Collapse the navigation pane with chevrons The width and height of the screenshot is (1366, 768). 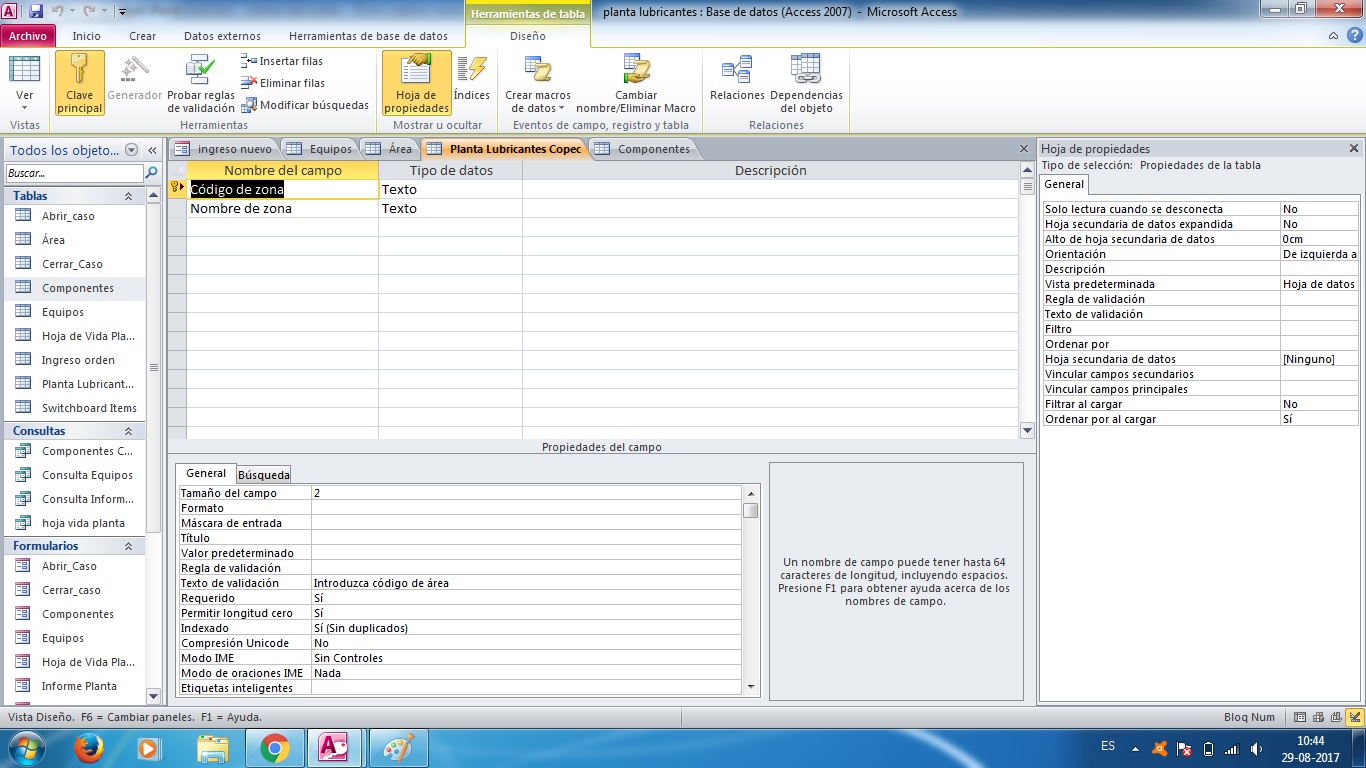(153, 150)
